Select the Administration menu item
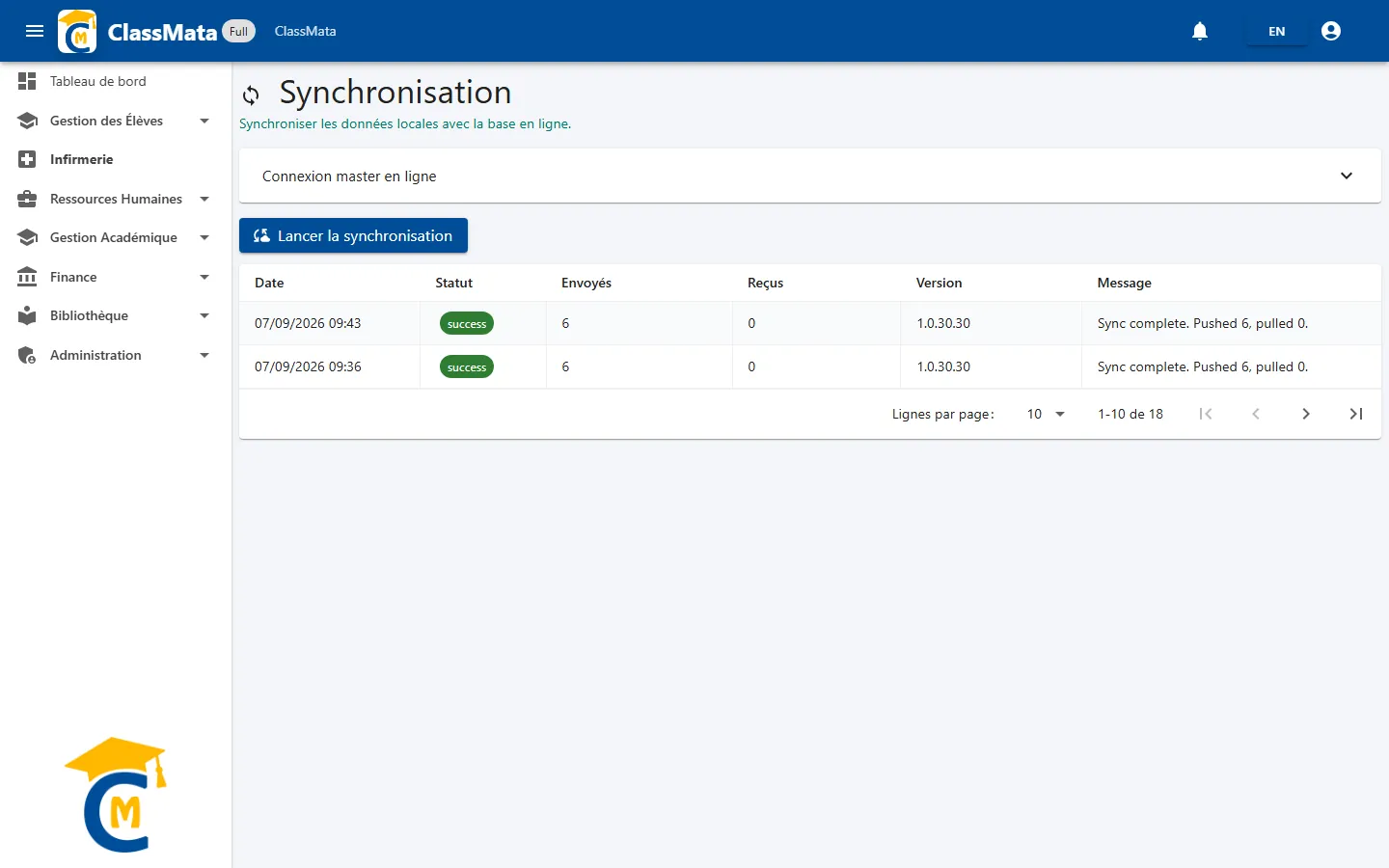The height and width of the screenshot is (868, 1389). point(116,355)
